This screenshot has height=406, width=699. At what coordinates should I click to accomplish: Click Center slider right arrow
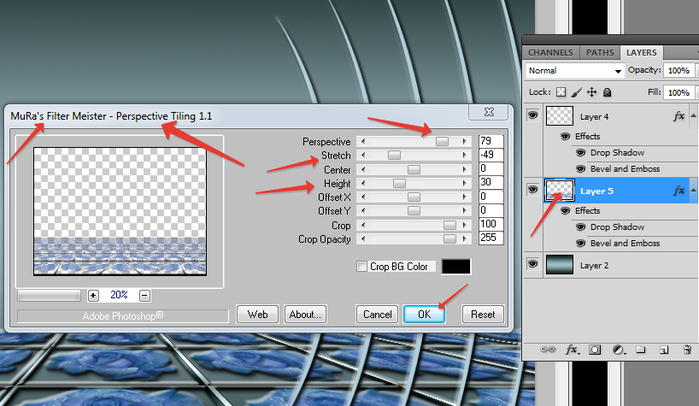tap(465, 169)
